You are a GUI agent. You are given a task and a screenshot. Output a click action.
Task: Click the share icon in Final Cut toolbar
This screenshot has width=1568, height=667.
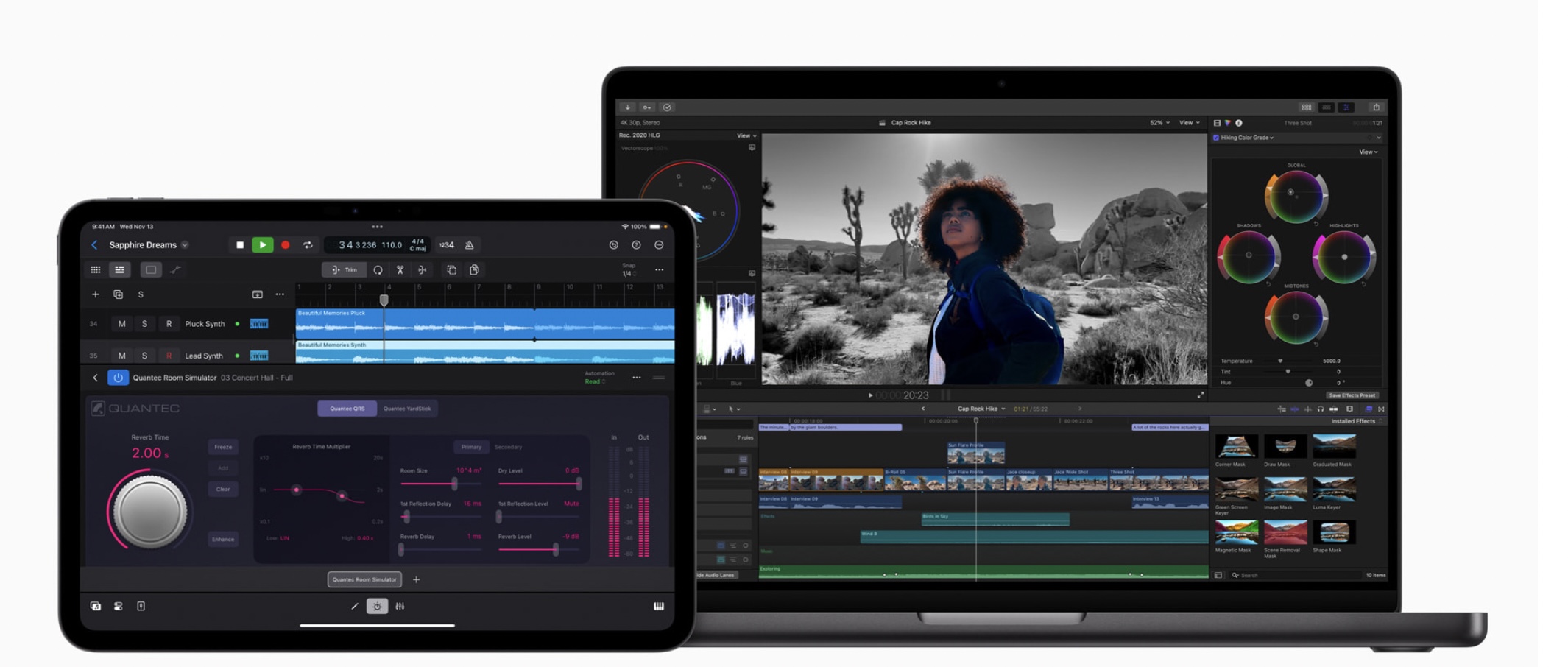[1377, 107]
